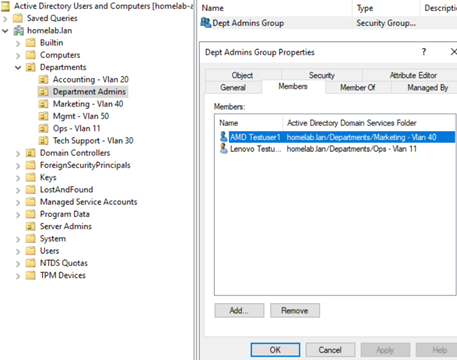Click the Users folder icon
457x360 pixels.
coord(31,251)
